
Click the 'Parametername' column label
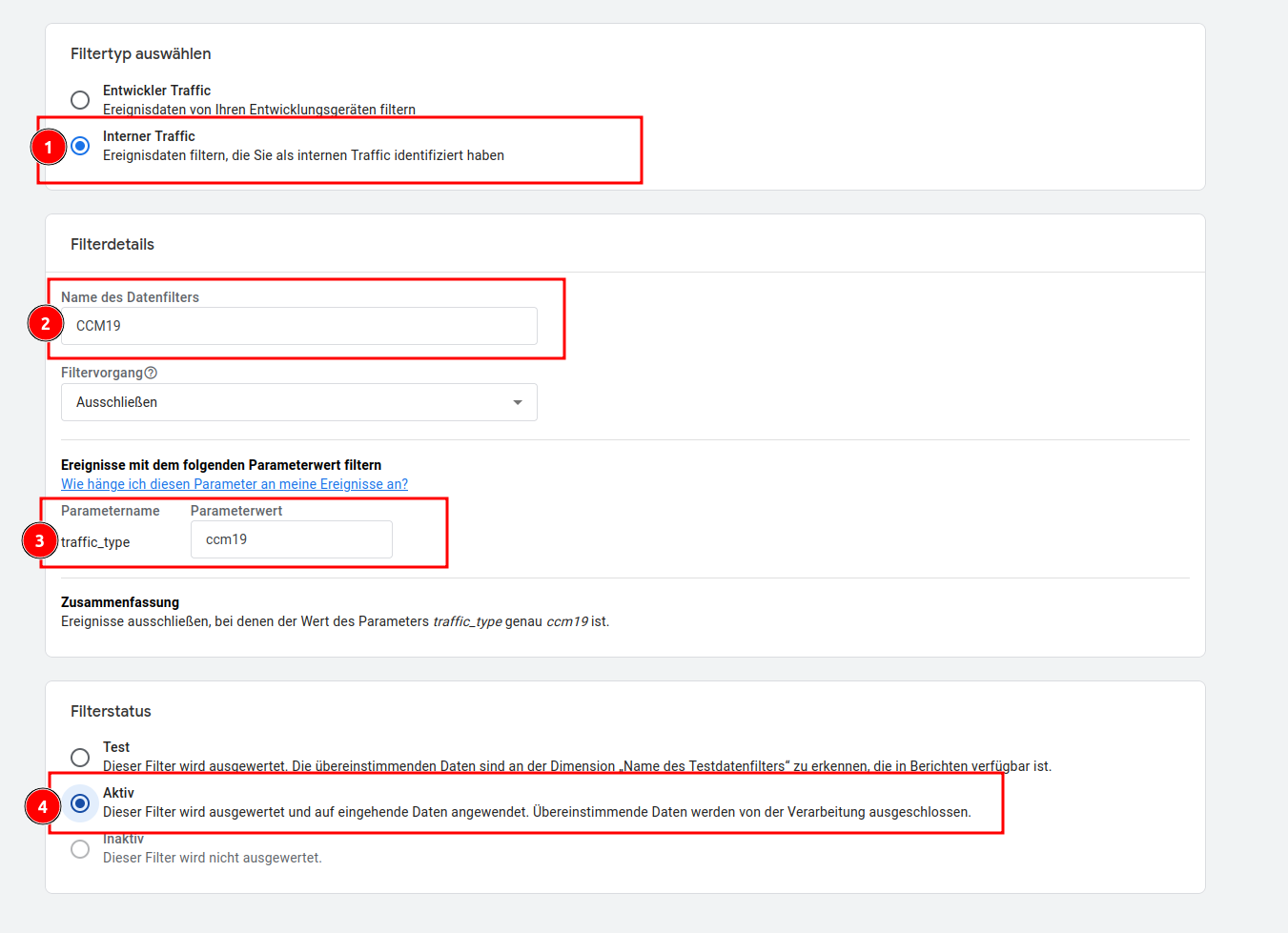click(x=111, y=511)
